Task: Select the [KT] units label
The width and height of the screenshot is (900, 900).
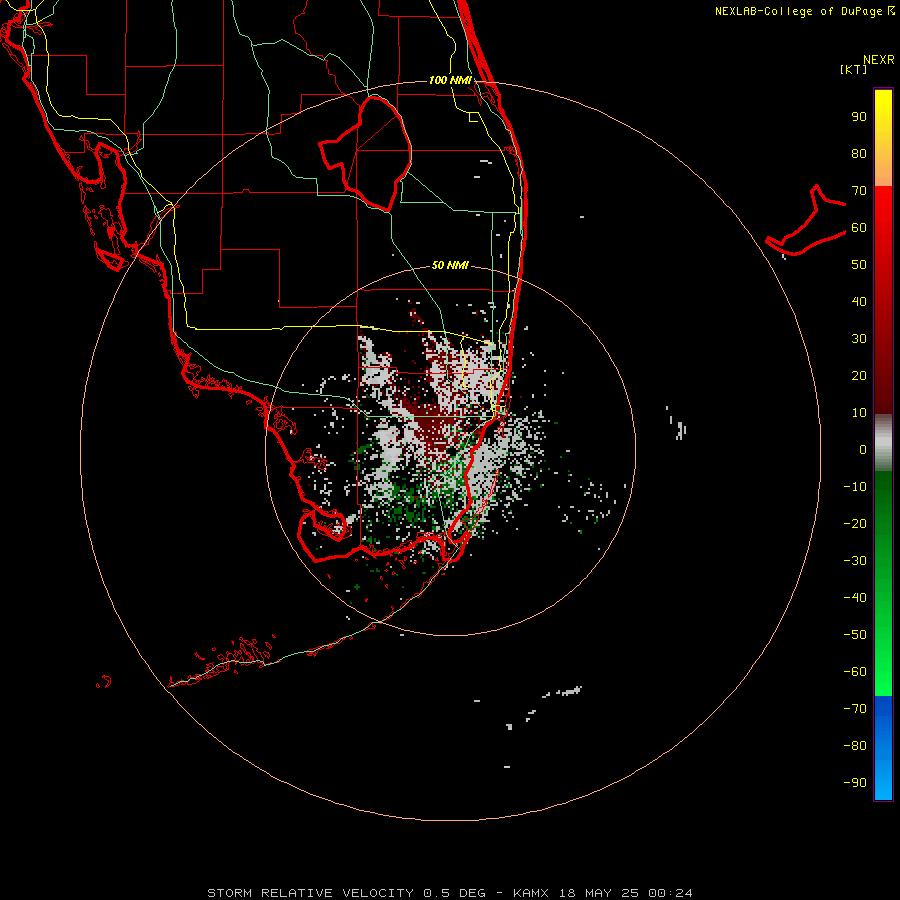Action: [854, 69]
